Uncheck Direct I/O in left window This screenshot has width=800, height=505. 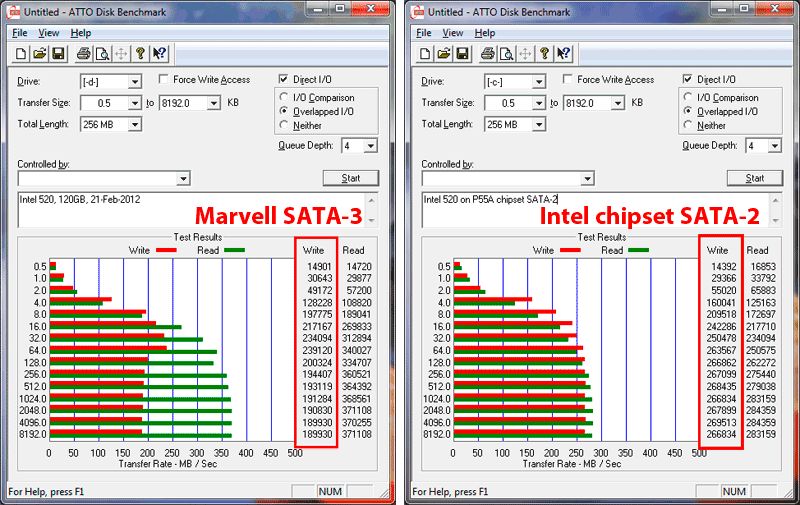point(284,80)
